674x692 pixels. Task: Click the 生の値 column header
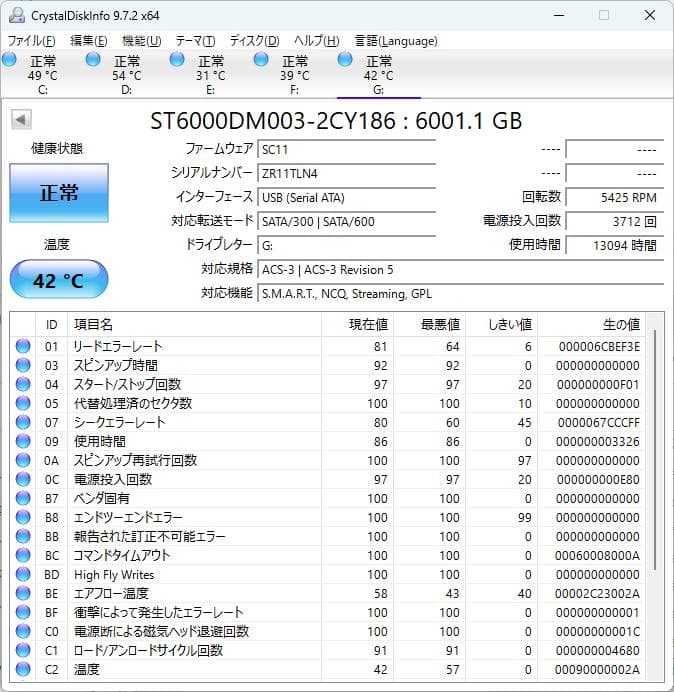(591, 324)
